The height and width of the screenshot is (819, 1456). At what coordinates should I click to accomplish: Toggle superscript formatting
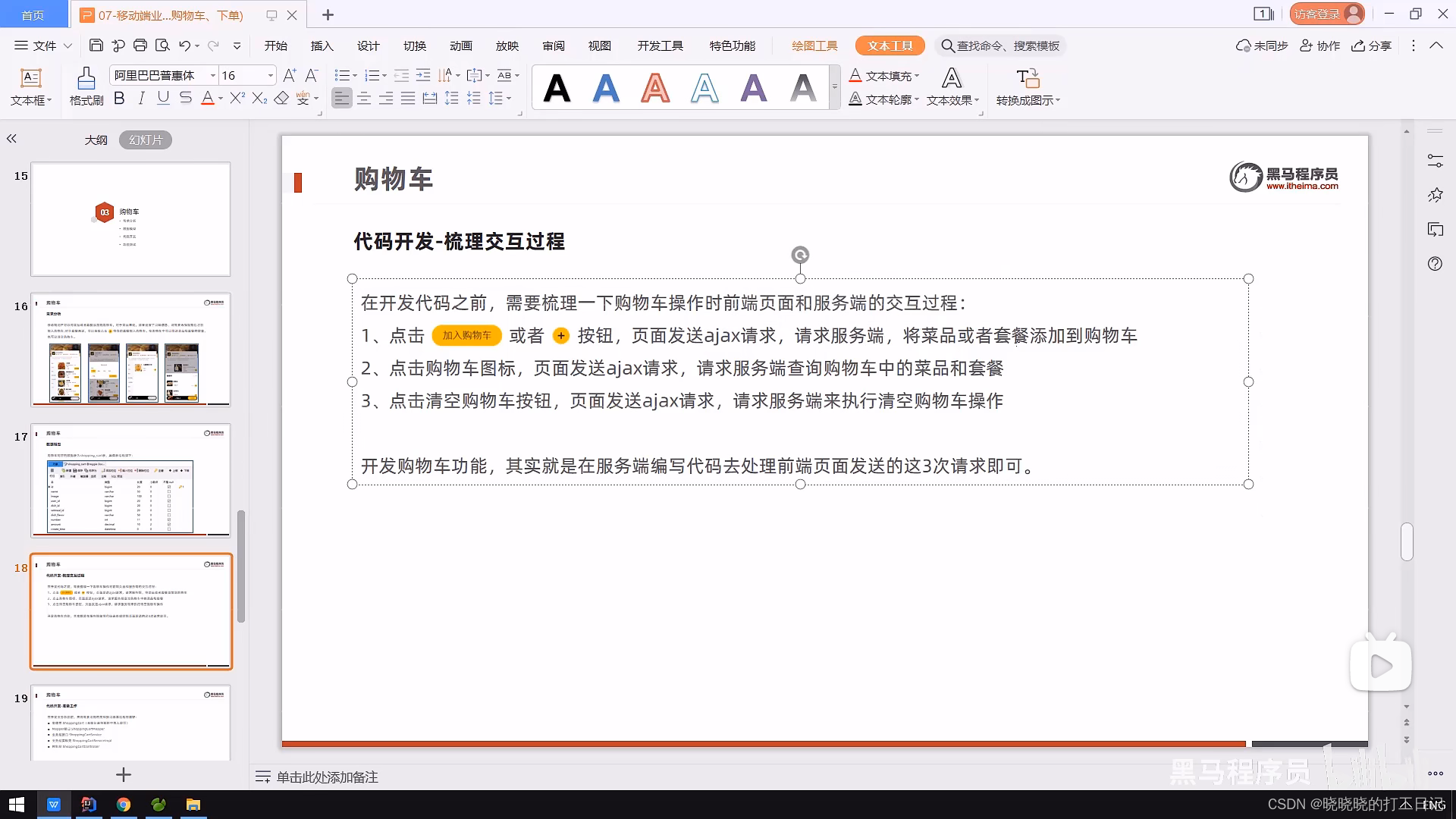coord(237,98)
